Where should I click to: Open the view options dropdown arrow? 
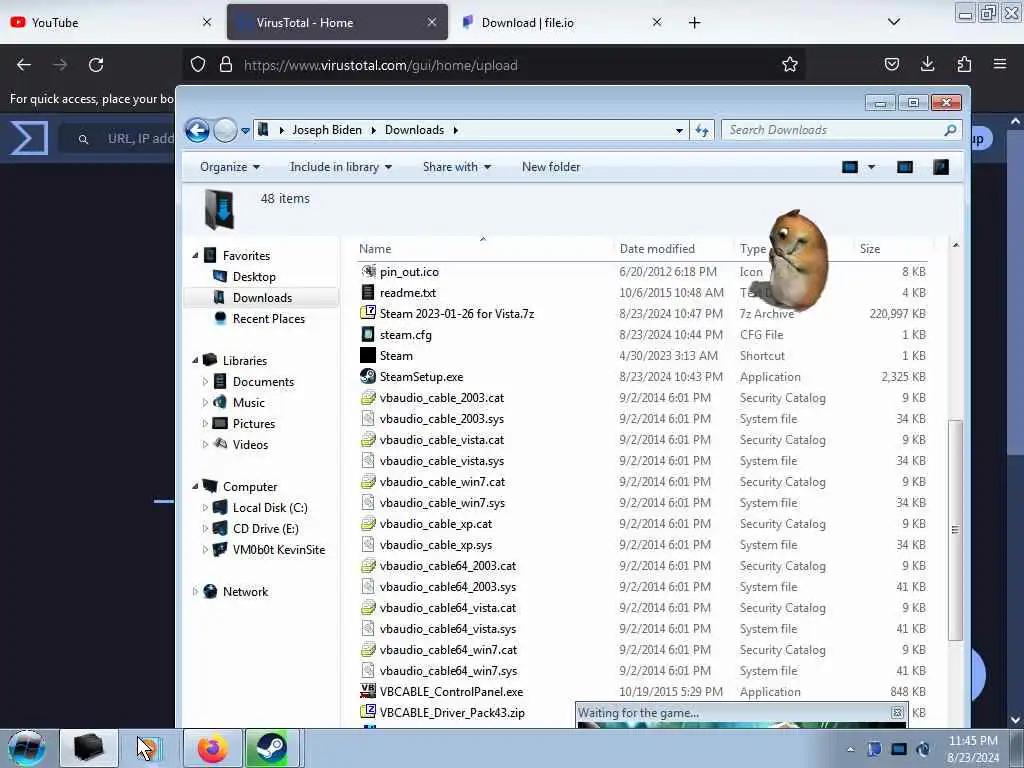871,167
